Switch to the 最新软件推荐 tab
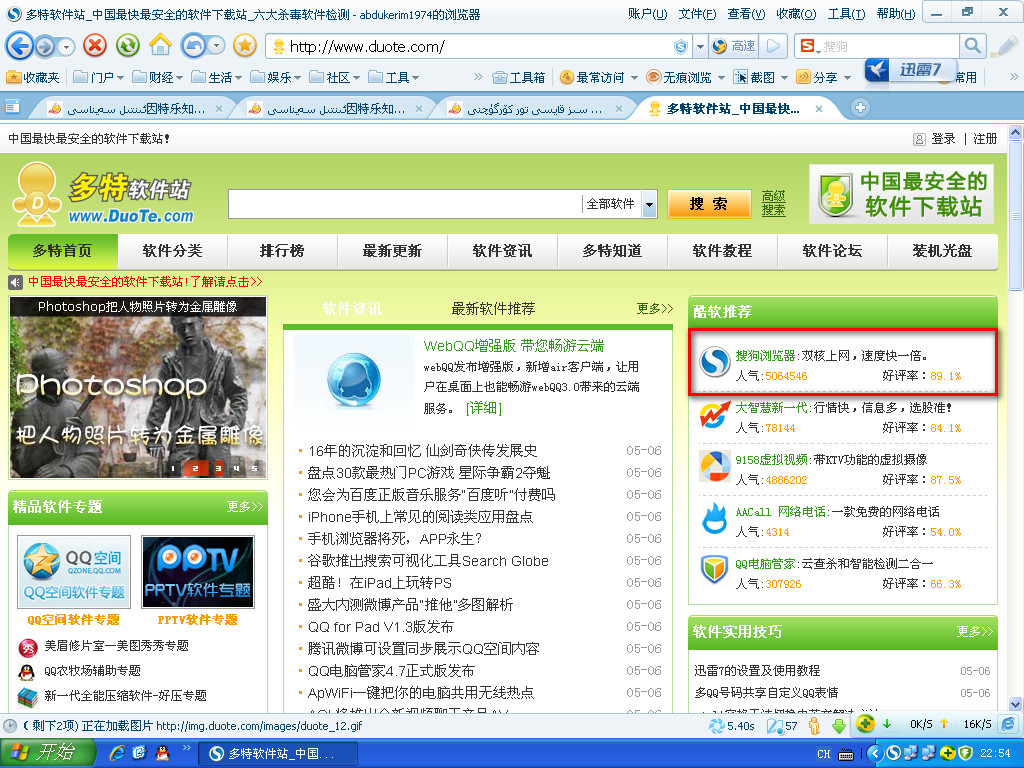 493,308
